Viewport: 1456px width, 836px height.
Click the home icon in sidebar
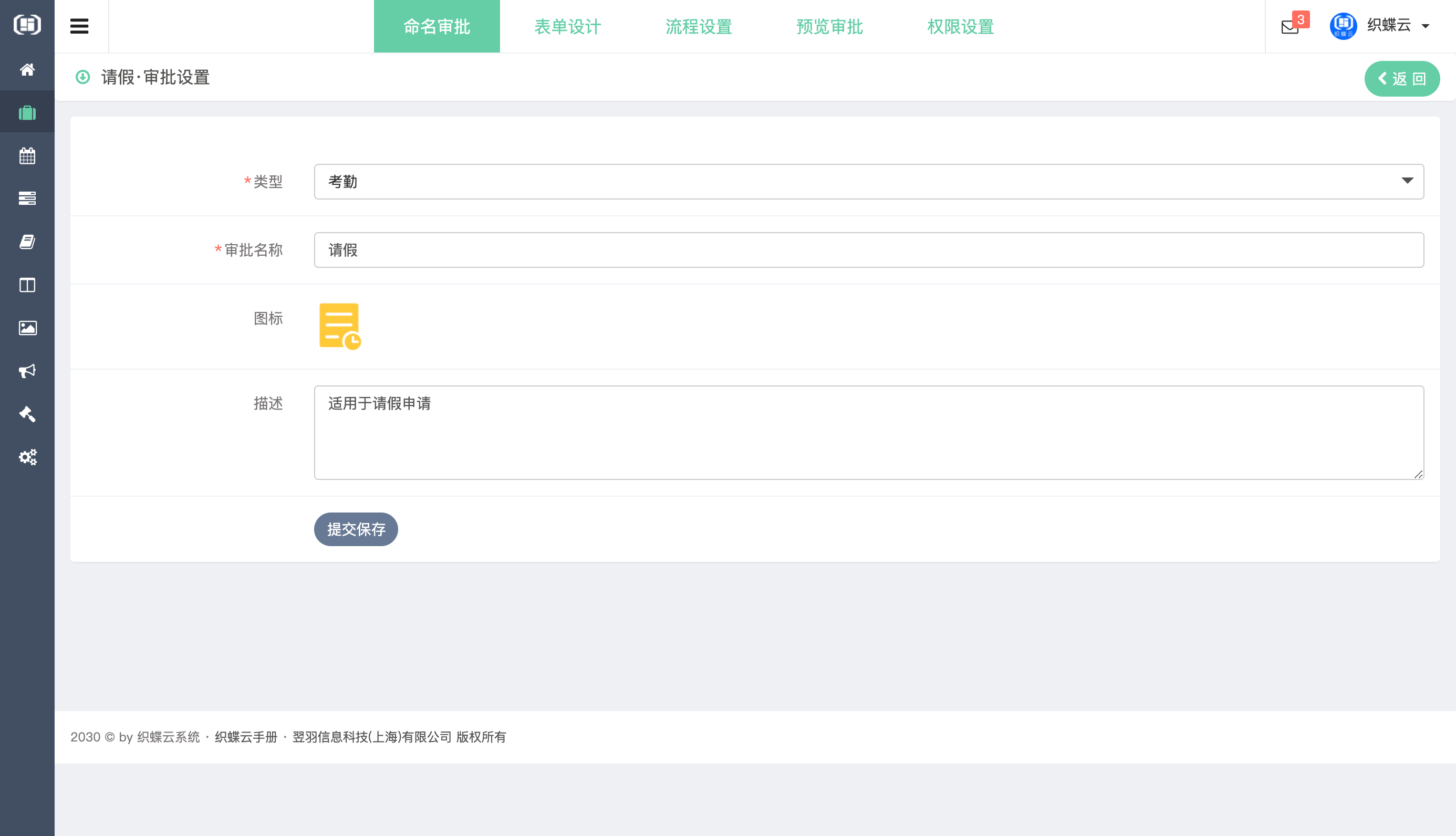pyautogui.click(x=27, y=69)
